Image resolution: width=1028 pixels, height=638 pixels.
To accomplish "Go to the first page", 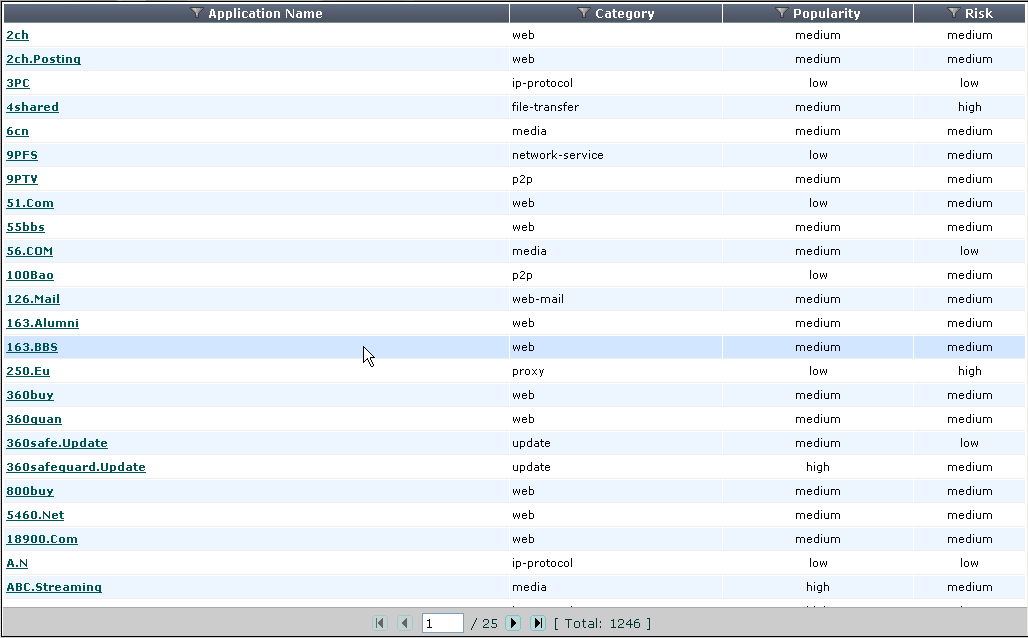I will point(380,623).
